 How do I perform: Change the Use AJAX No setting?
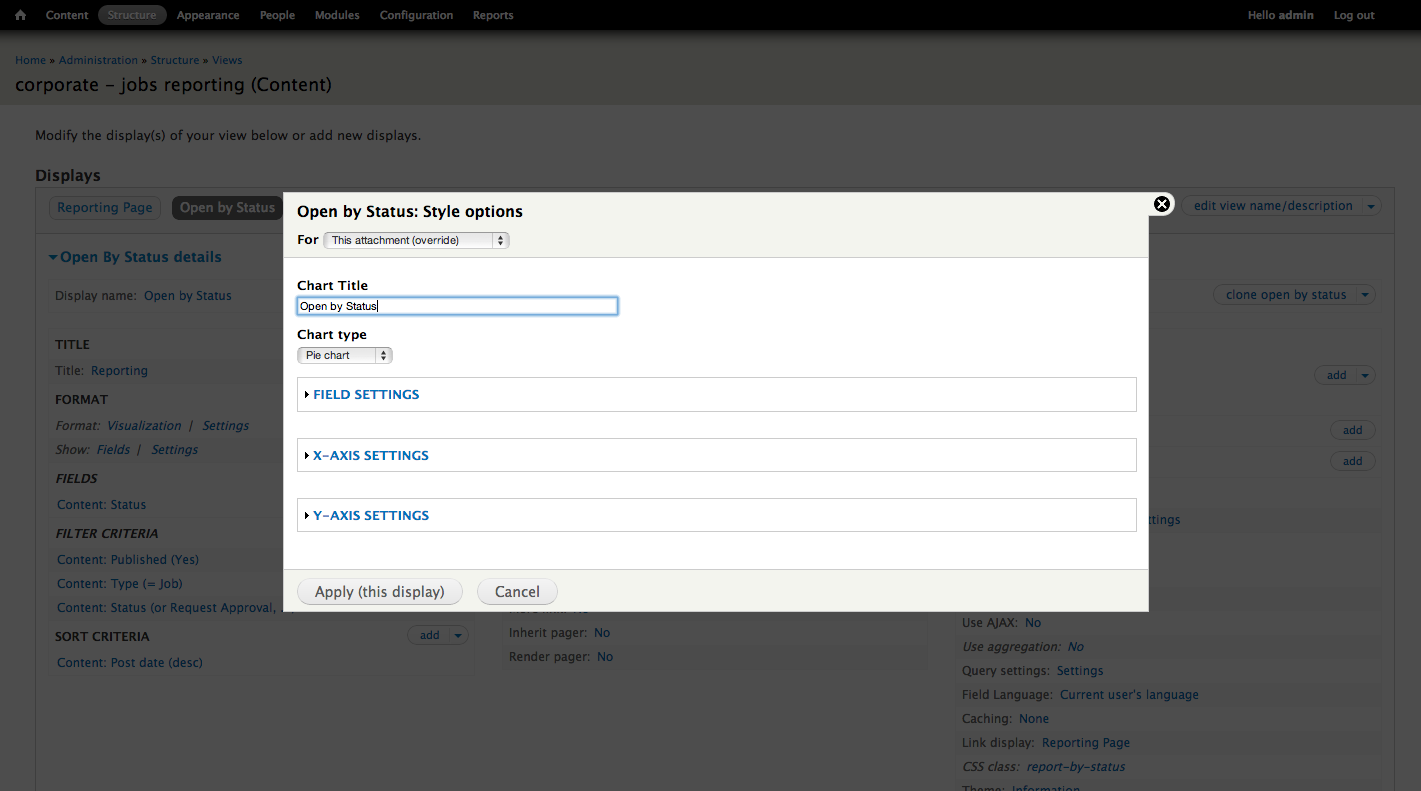point(1033,623)
